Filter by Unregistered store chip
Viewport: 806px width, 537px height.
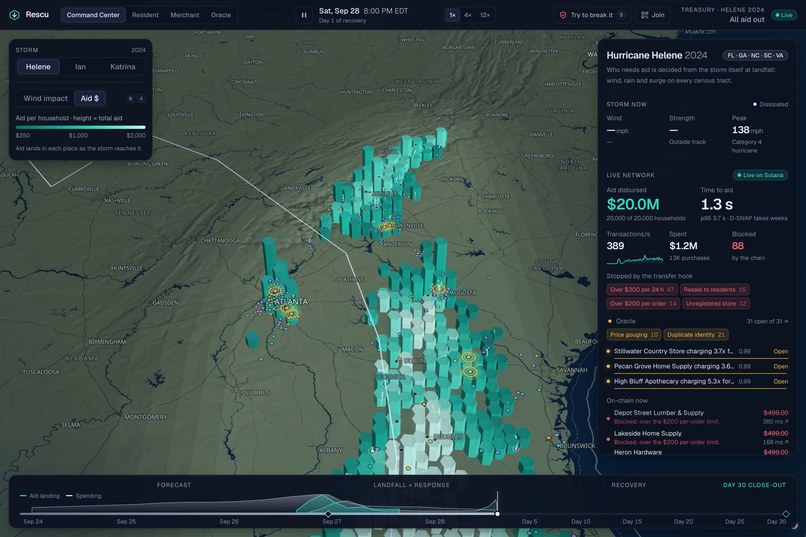point(716,303)
